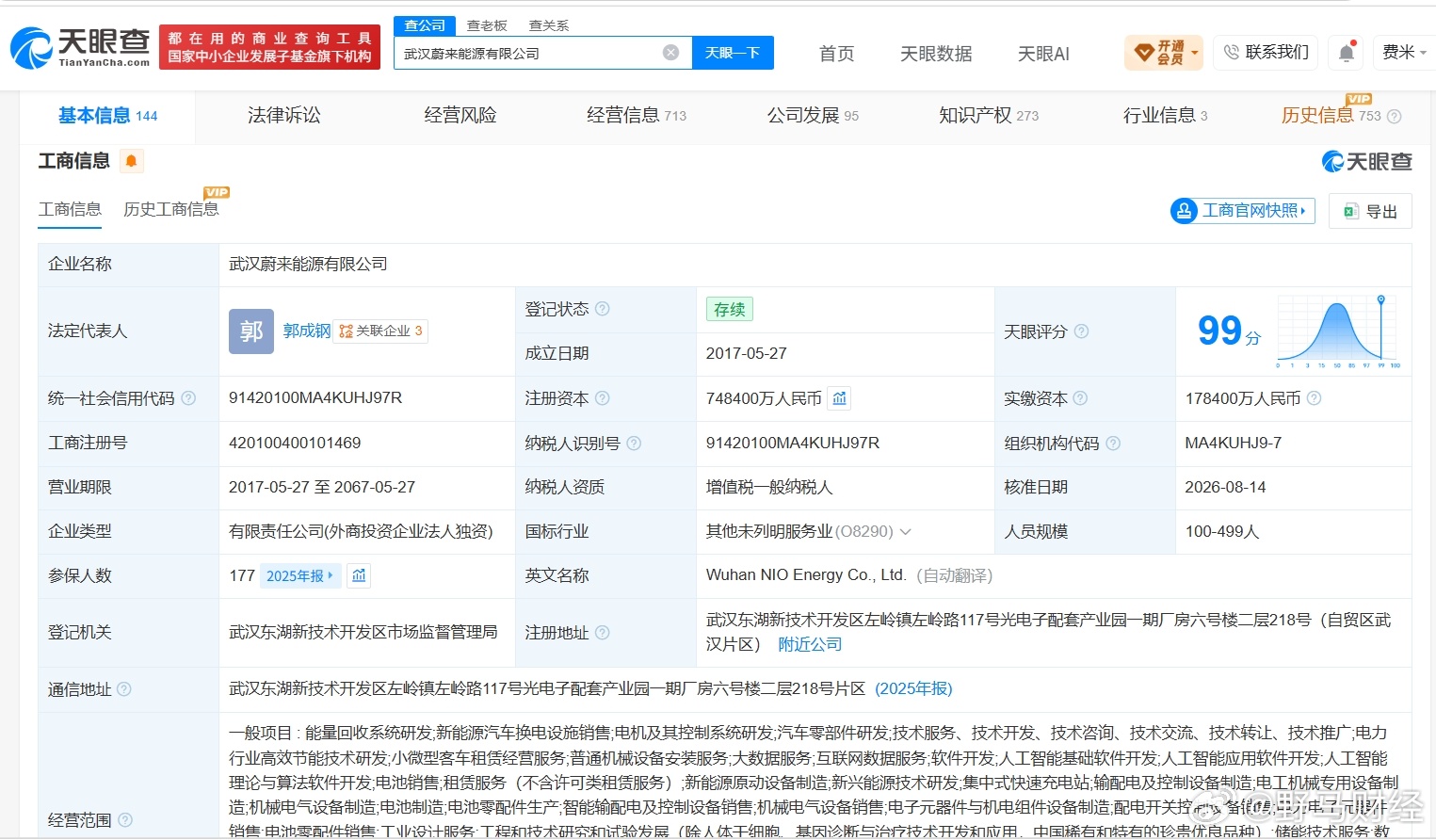Switch to the 基本信息 tab
The image size is (1436, 840).
point(107,116)
